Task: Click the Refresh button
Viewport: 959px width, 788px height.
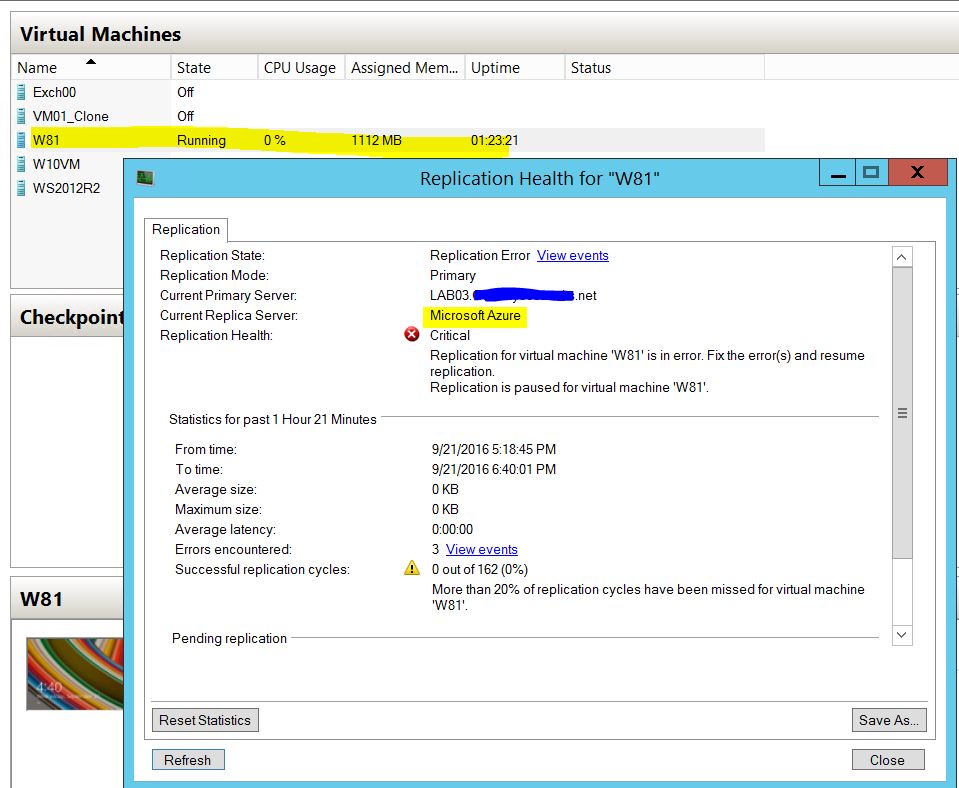Action: (x=188, y=760)
